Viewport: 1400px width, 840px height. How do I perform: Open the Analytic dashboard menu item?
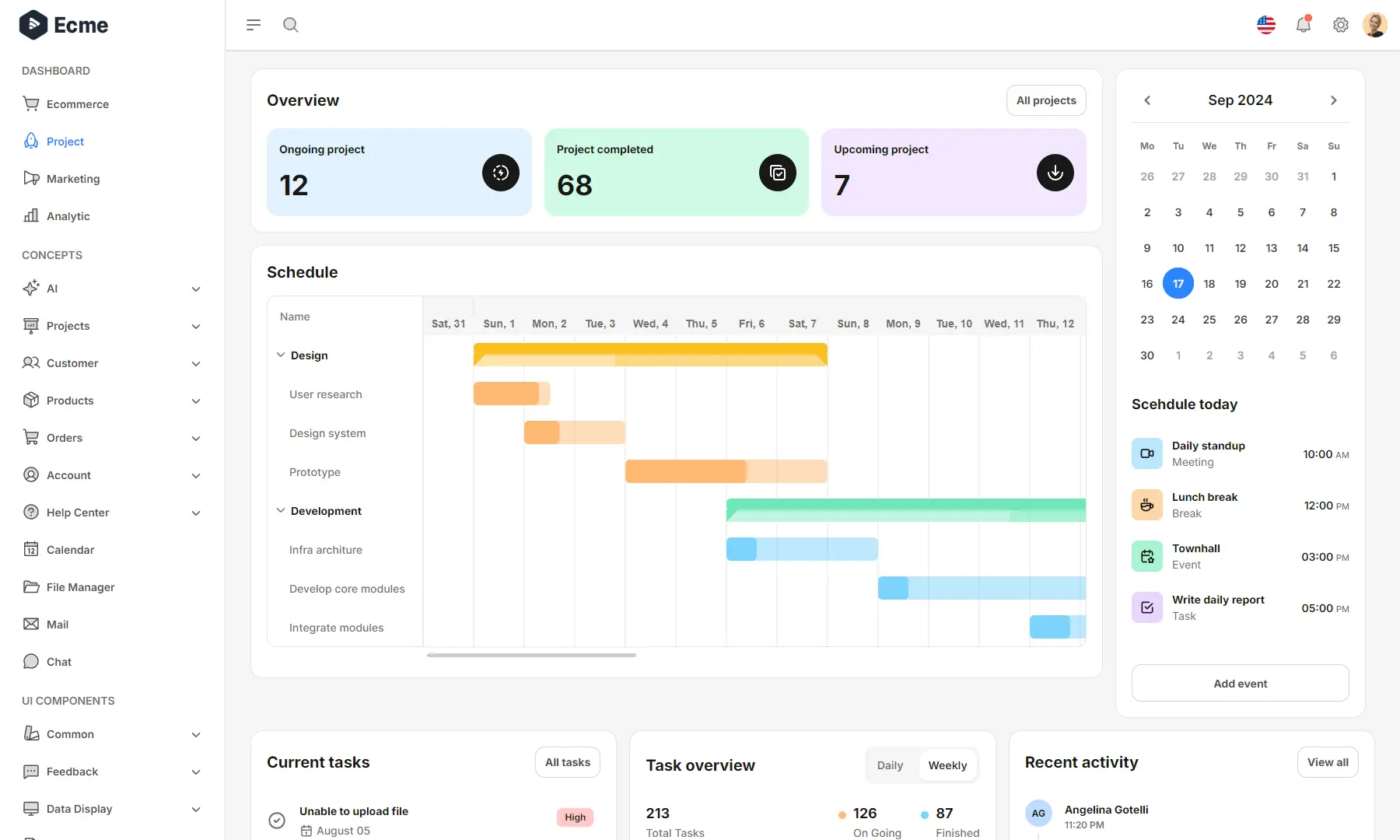coord(67,215)
